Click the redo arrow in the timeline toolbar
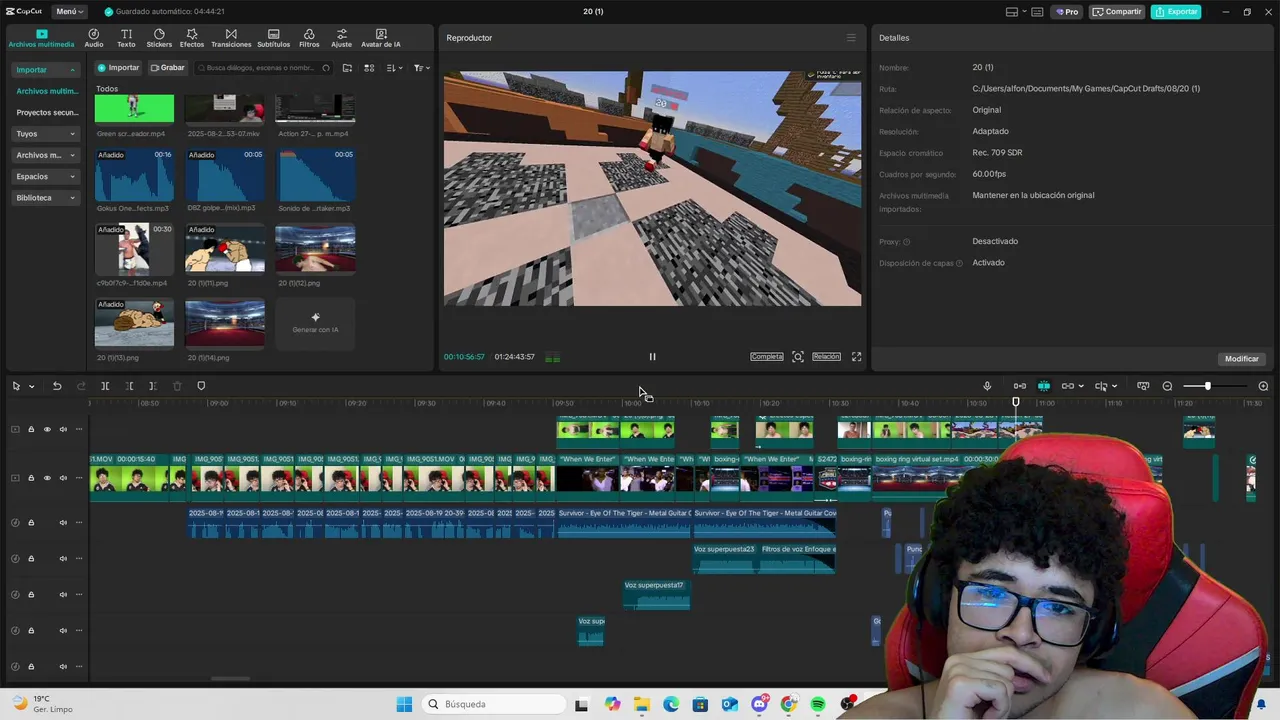 [81, 386]
